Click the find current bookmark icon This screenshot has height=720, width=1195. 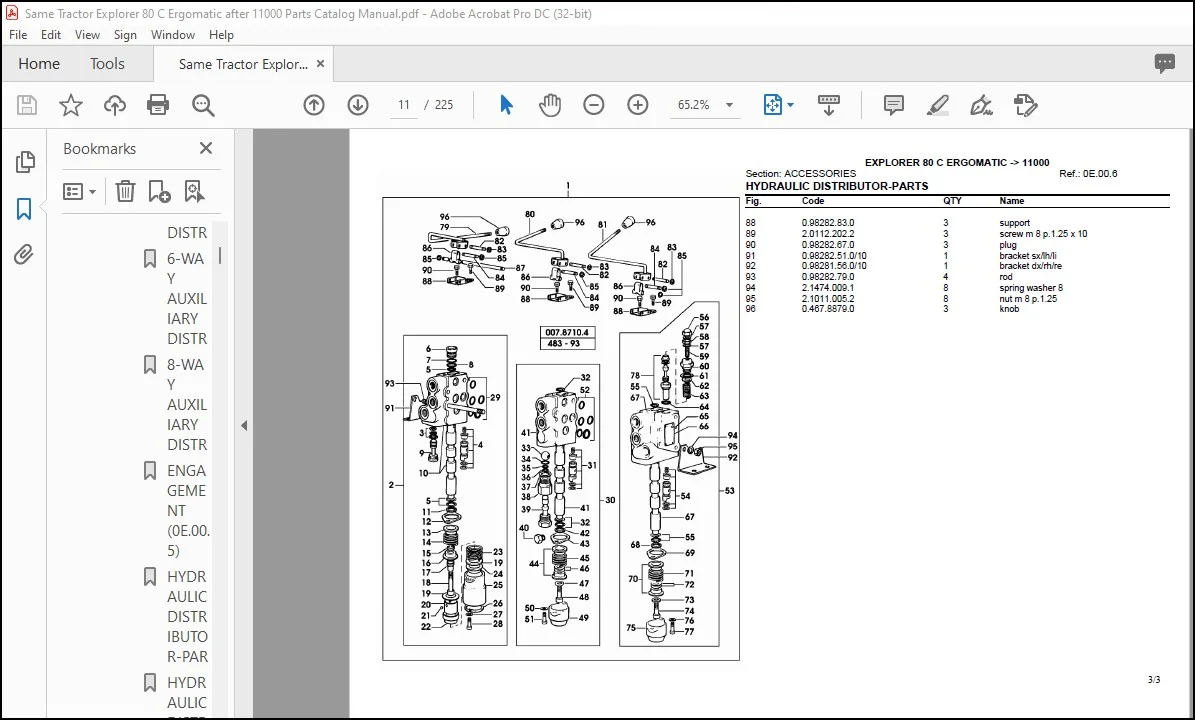click(x=194, y=191)
